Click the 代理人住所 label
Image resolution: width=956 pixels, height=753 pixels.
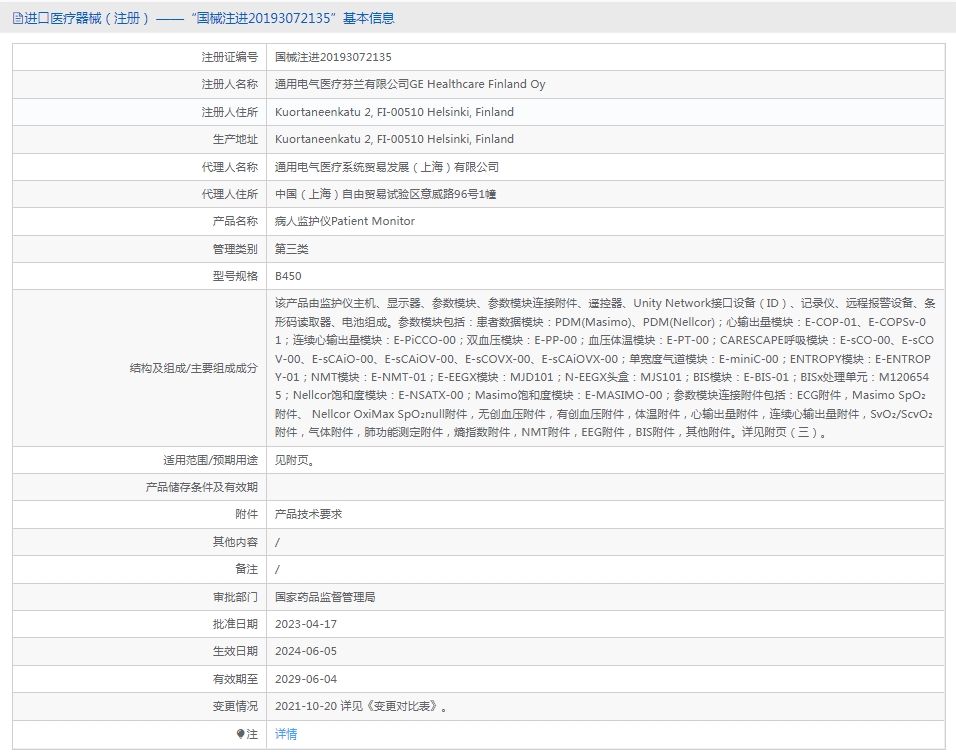coord(230,194)
